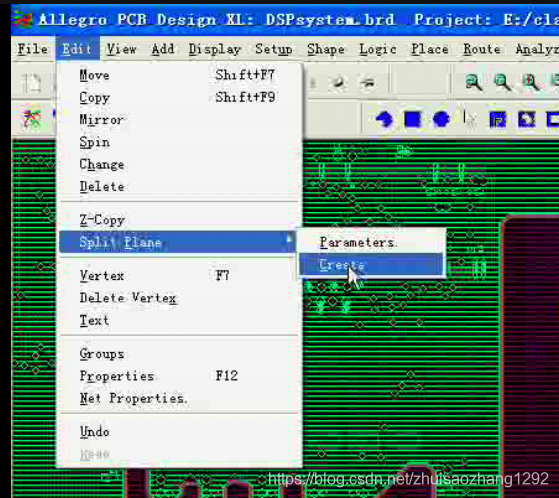Choose Delete Vertex
The image size is (559, 498).
(x=179, y=298)
